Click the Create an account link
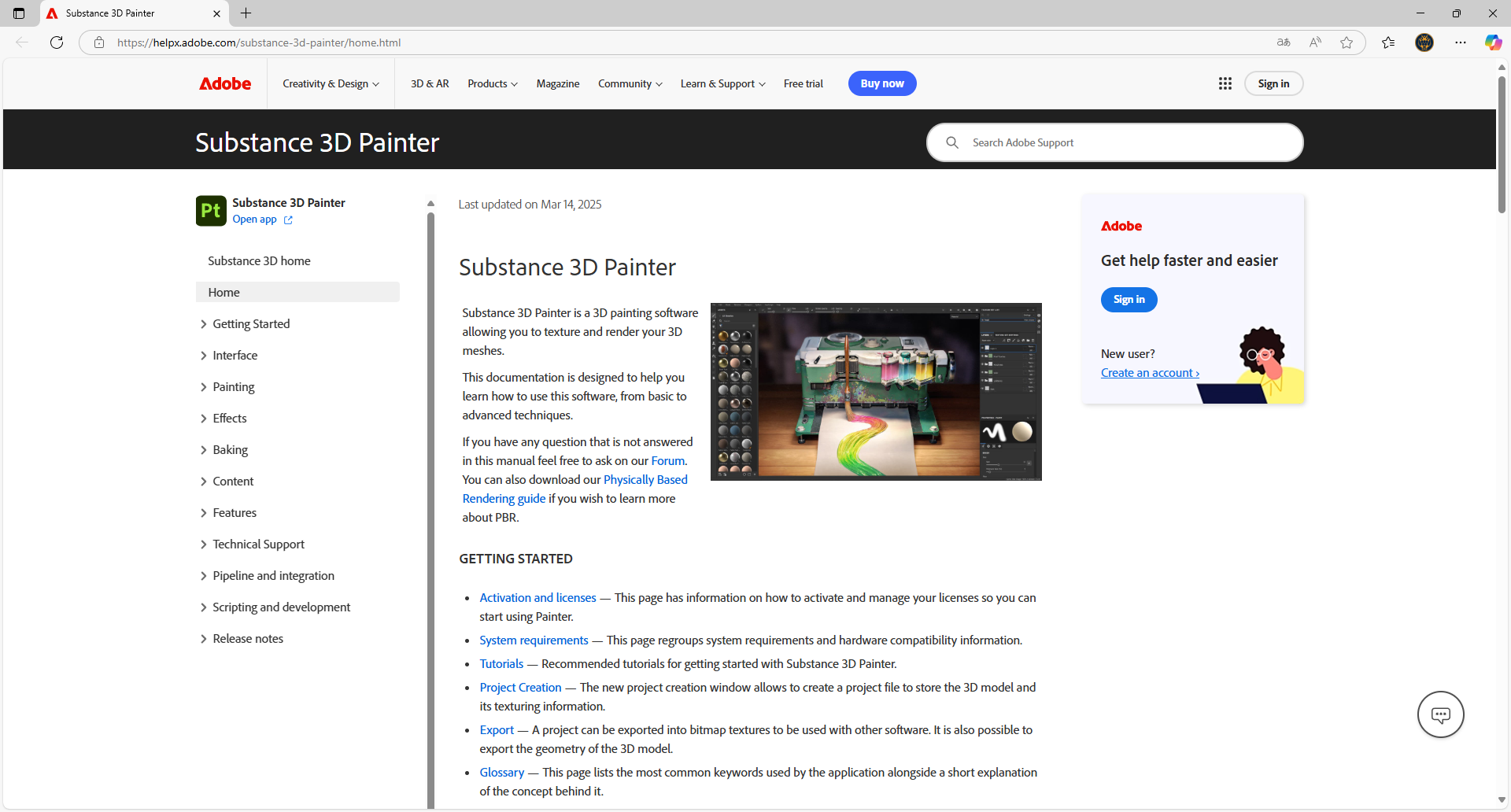 (x=1150, y=373)
